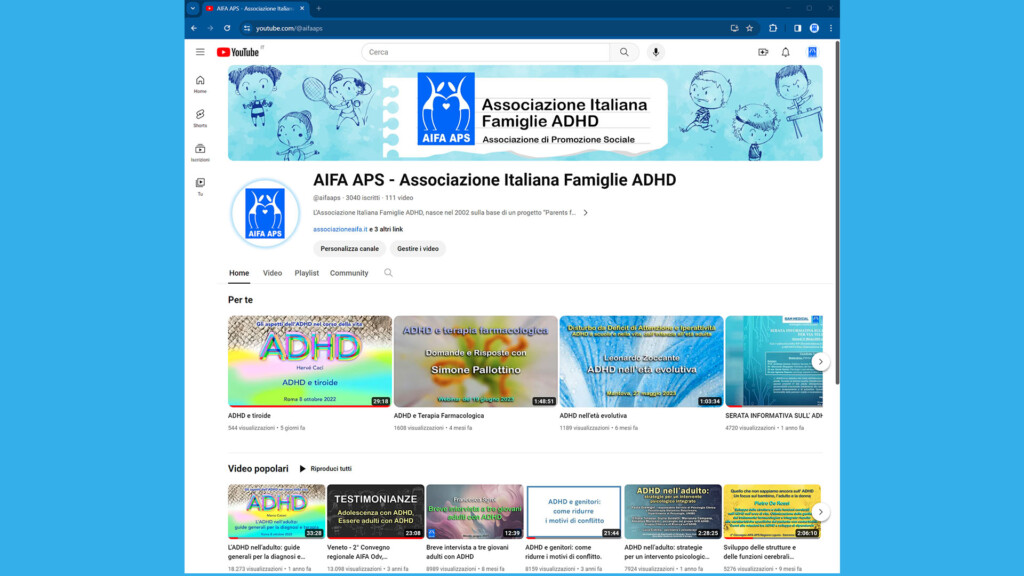Open the Shorts section from sidebar
Image resolution: width=1024 pixels, height=576 pixels.
(200, 115)
